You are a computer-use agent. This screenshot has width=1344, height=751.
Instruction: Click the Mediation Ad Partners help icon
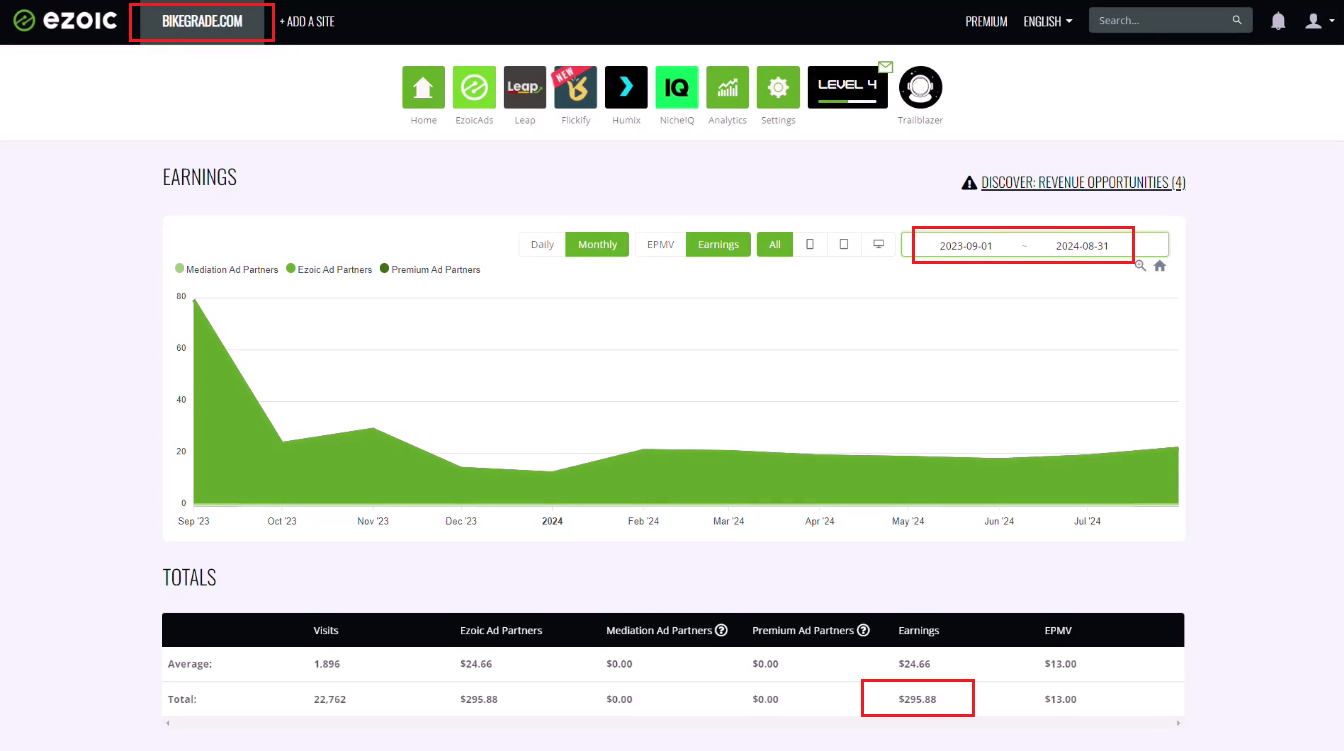click(x=721, y=630)
